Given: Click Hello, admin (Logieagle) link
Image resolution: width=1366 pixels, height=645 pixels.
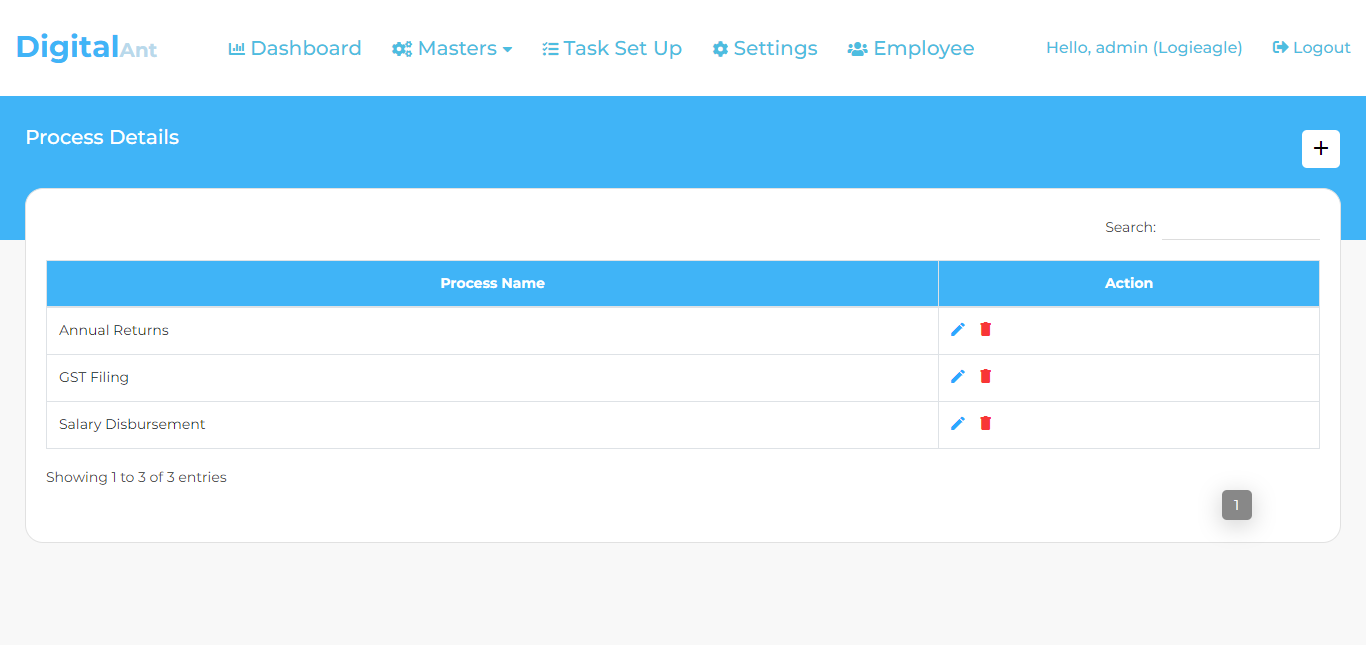Looking at the screenshot, I should click(x=1144, y=48).
